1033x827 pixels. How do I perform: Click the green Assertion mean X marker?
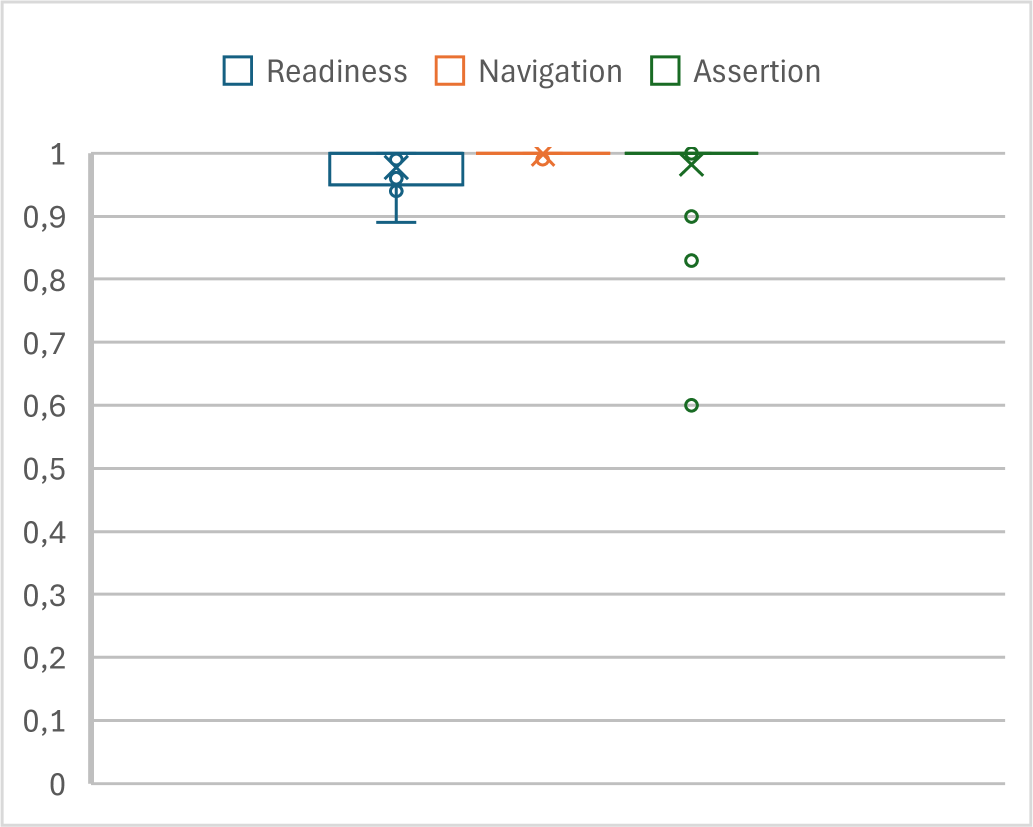coord(691,166)
